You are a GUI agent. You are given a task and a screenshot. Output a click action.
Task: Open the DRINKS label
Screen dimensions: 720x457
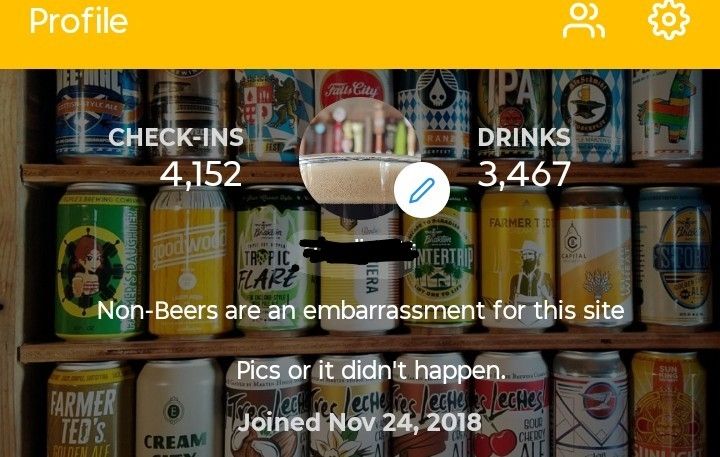524,137
